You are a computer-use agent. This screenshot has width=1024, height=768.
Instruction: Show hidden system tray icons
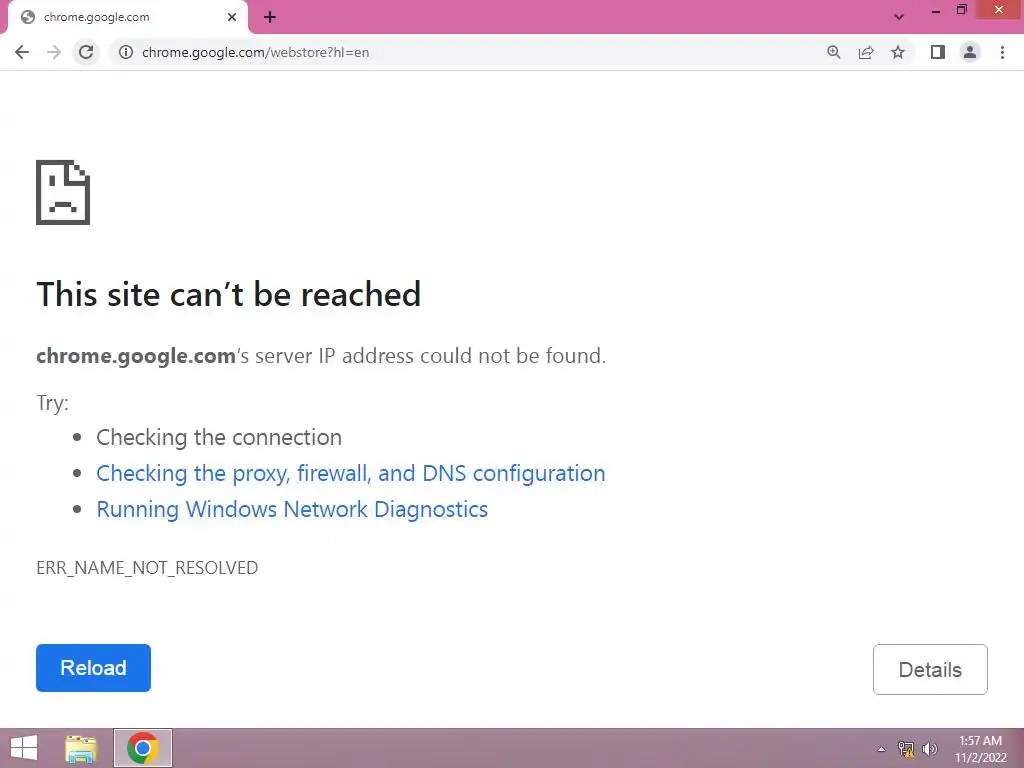coord(881,749)
